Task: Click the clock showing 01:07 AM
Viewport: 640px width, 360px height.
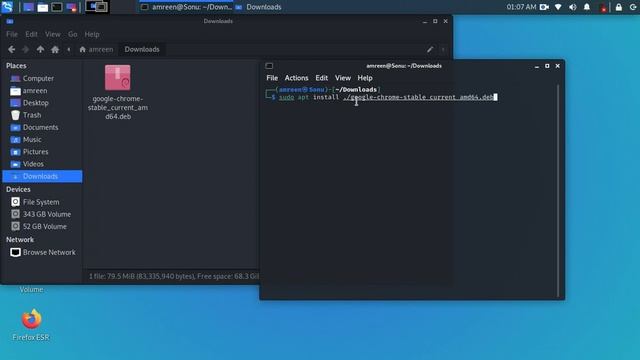Action: pyautogui.click(x=521, y=7)
